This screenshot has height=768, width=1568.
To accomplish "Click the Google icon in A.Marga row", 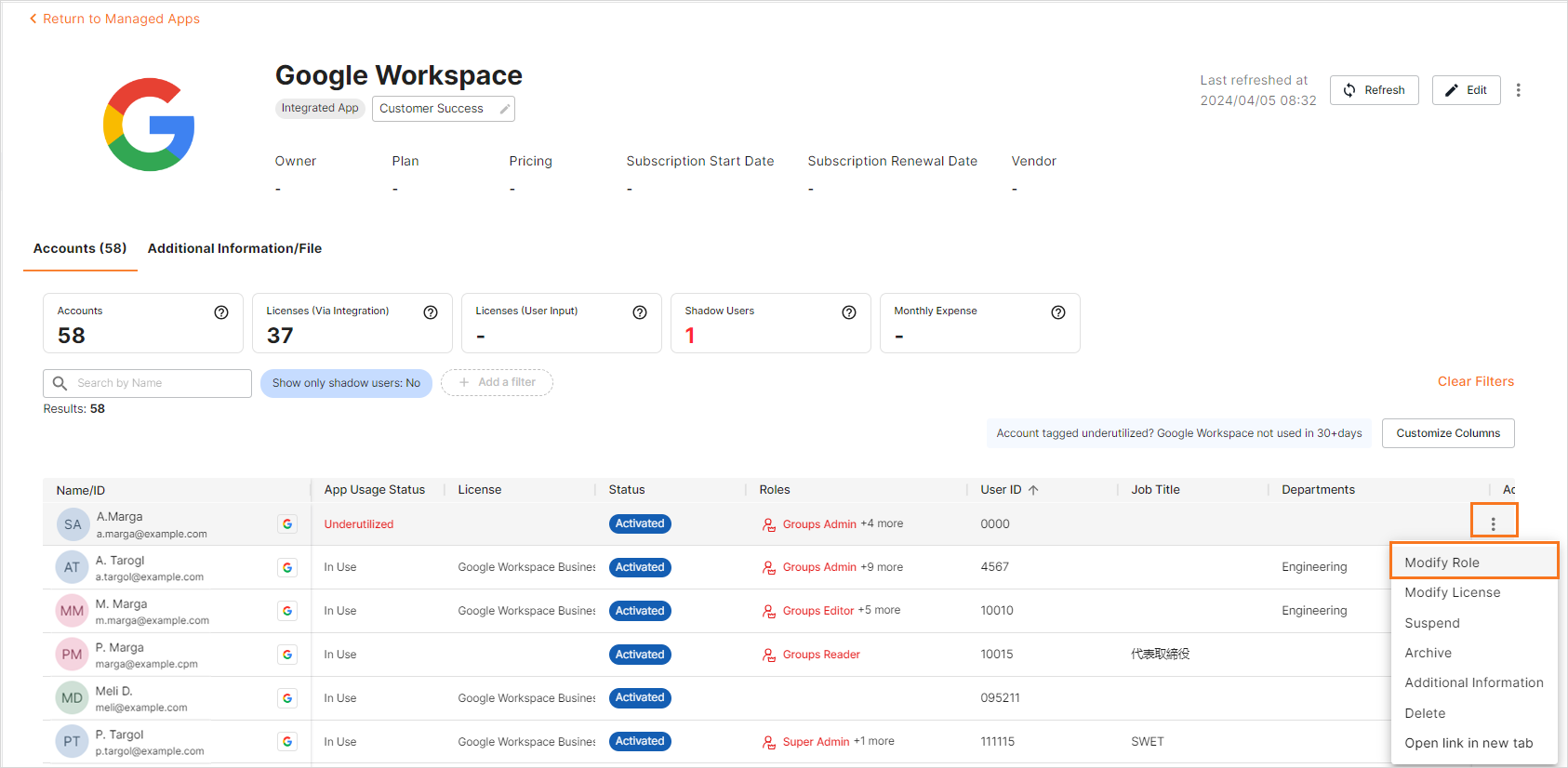I will (x=287, y=524).
